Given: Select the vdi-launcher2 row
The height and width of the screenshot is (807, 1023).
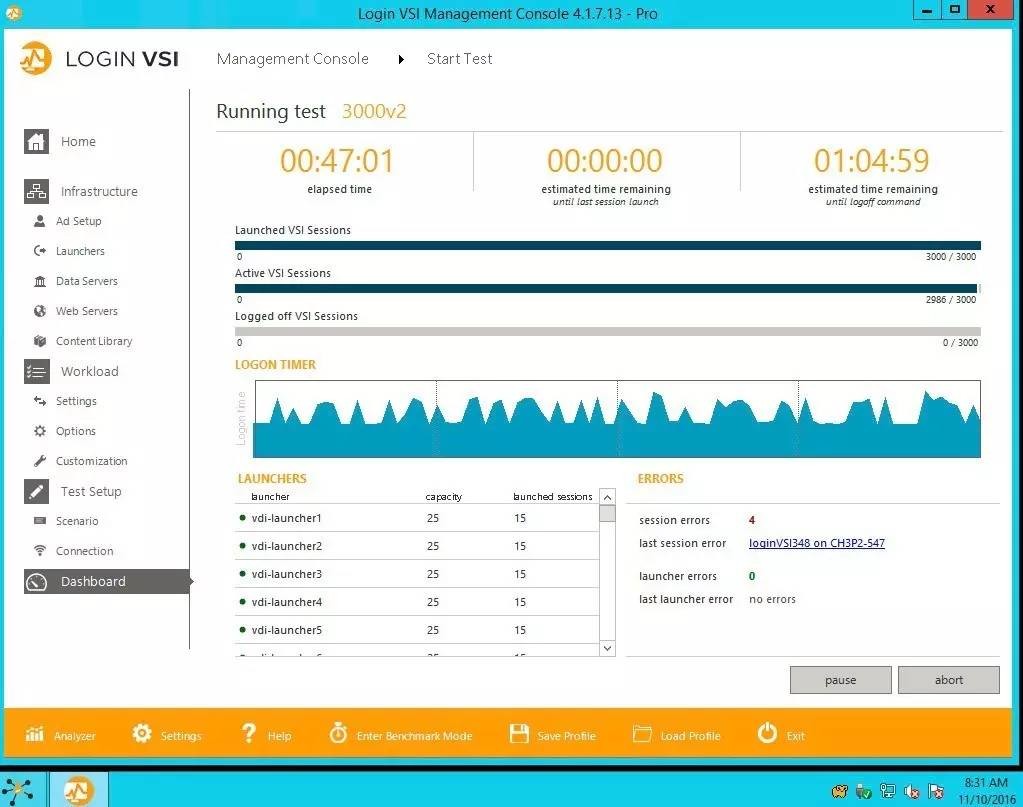Looking at the screenshot, I should coord(417,546).
